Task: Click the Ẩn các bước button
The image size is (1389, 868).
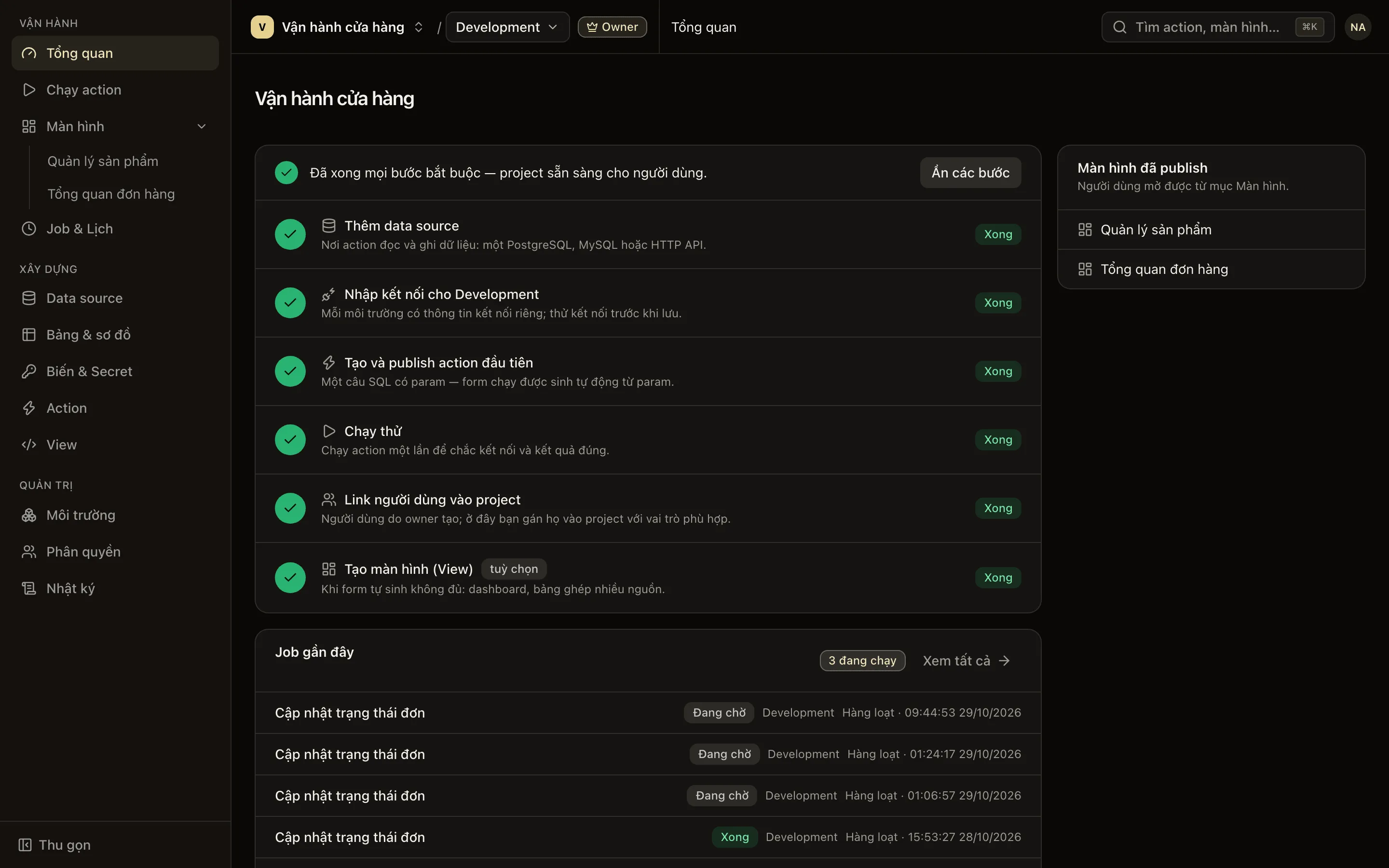Action: coord(970,173)
